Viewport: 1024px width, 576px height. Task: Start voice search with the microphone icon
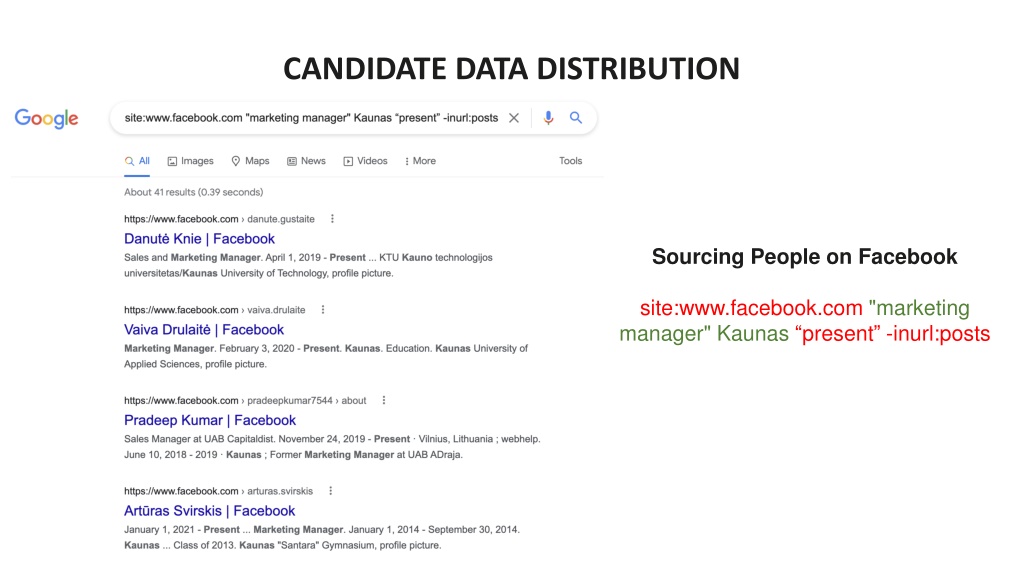548,118
